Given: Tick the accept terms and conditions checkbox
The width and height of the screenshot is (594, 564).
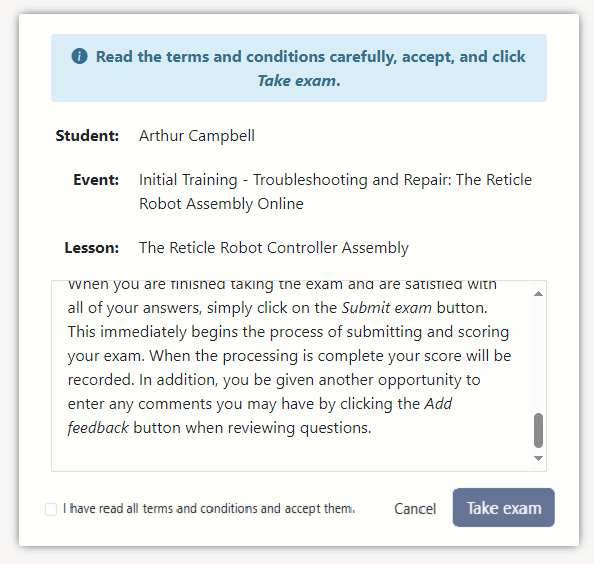Looking at the screenshot, I should (51, 509).
